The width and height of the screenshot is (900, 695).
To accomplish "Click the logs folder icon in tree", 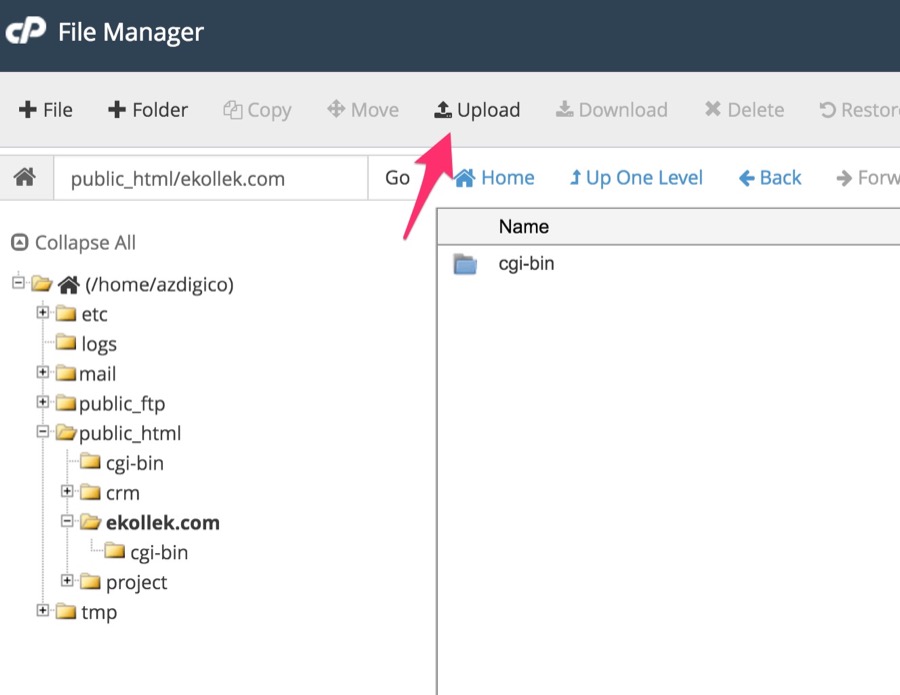I will pos(66,343).
